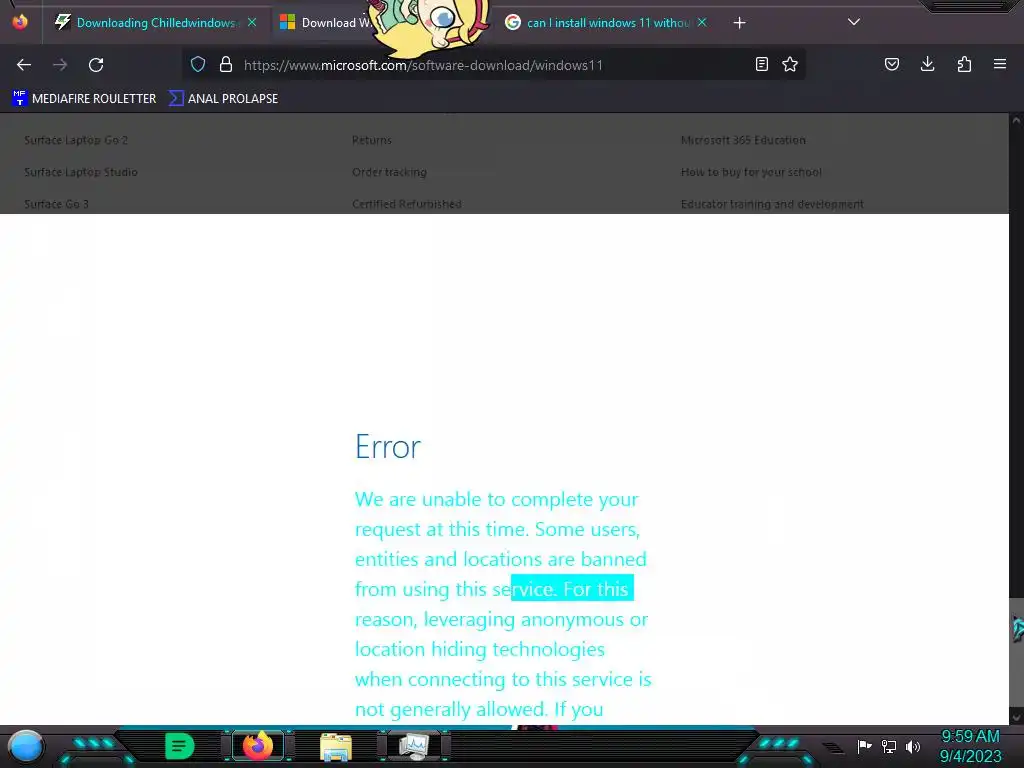Save page to Pocket
The image size is (1024, 768).
coord(892,64)
